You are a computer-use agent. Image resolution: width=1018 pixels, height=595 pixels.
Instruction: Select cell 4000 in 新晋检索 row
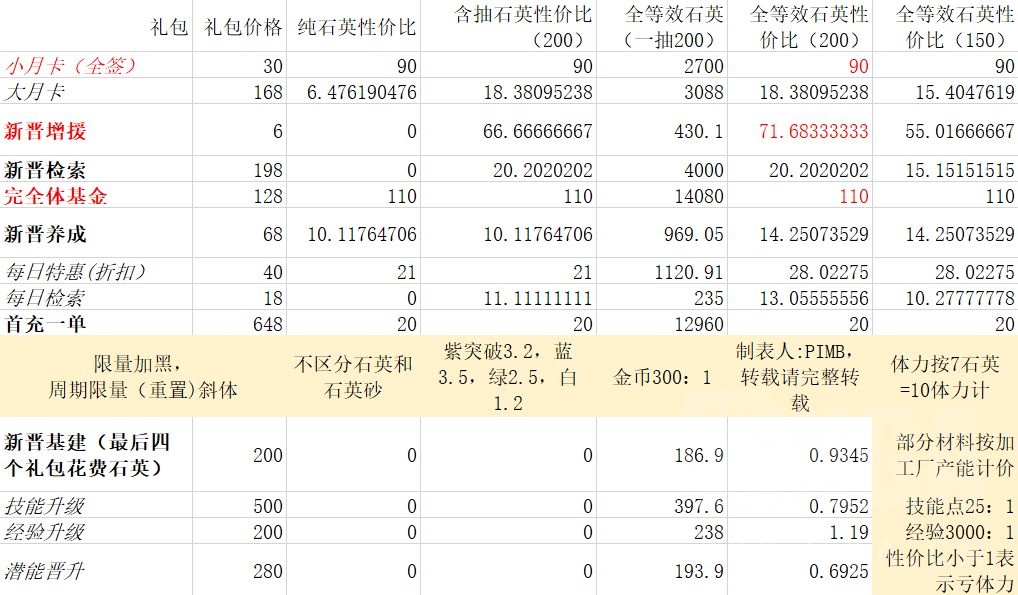point(662,169)
